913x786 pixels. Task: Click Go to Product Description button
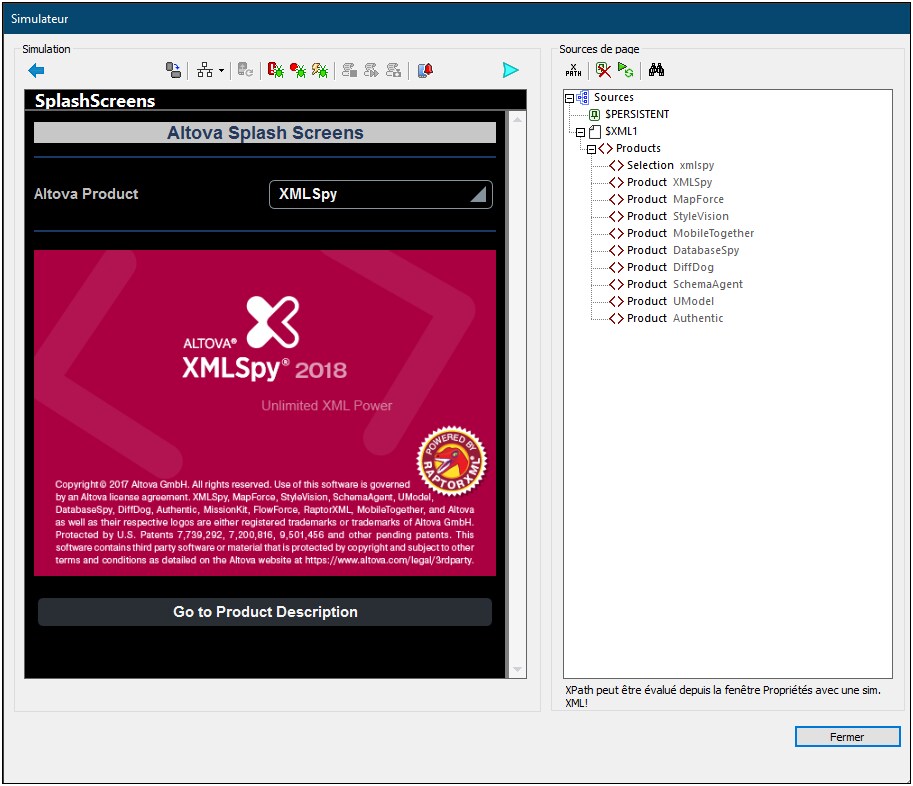coord(265,612)
